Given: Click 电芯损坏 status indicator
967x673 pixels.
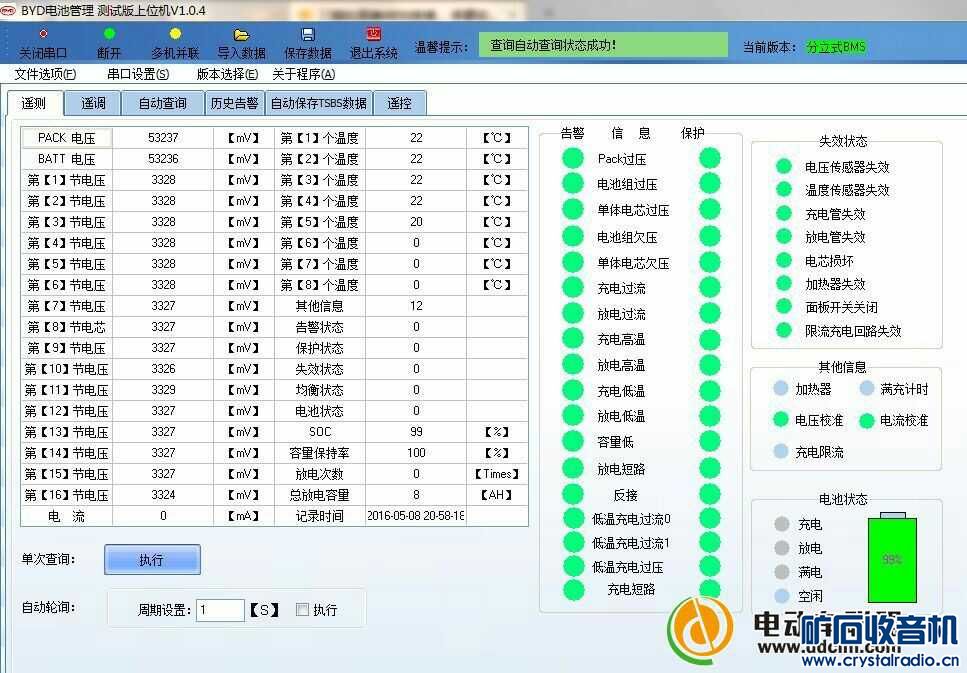Looking at the screenshot, I should click(x=784, y=260).
